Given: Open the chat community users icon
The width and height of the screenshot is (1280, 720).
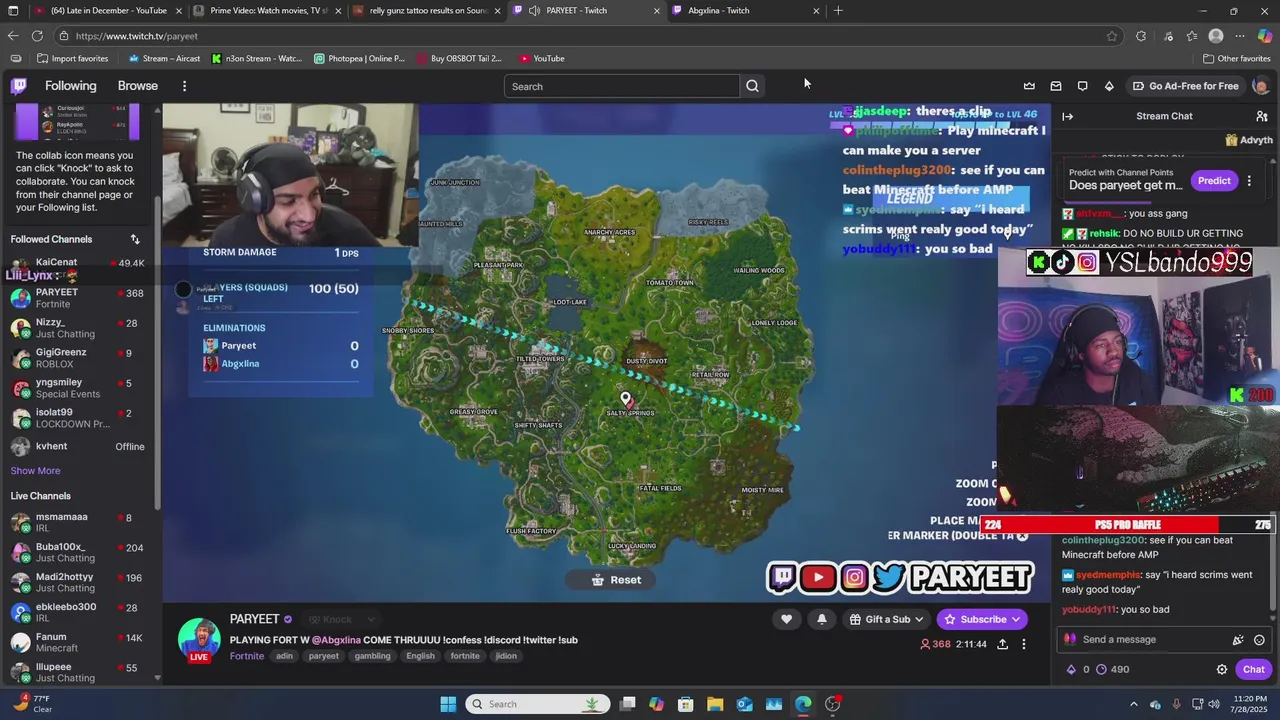Looking at the screenshot, I should [1262, 116].
